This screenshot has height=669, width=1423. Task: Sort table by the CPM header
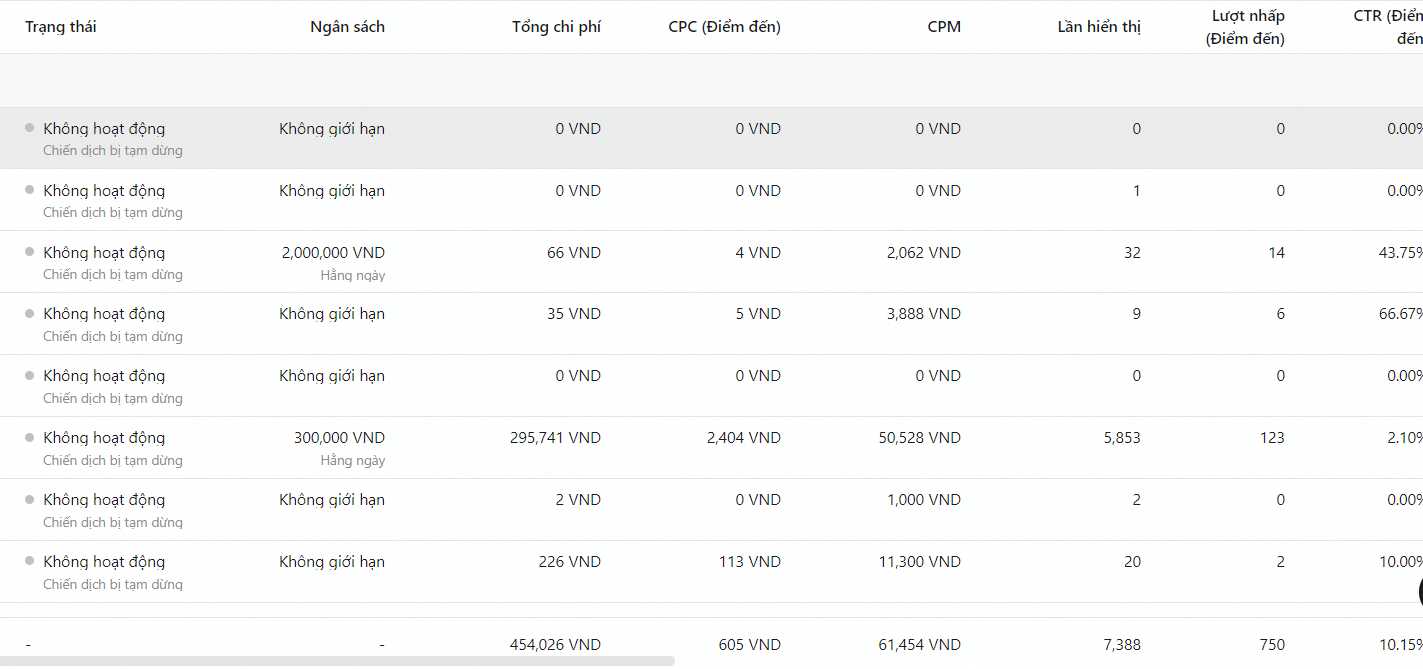tap(943, 27)
